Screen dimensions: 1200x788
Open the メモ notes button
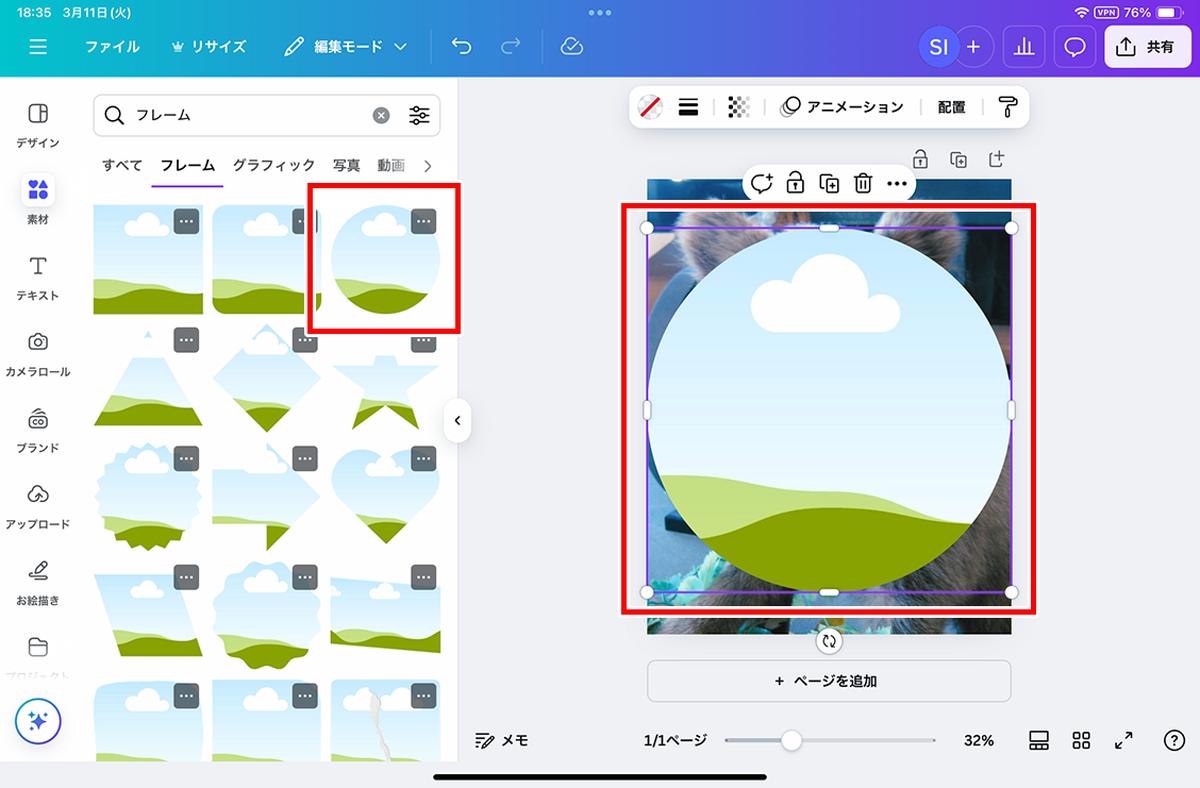502,740
